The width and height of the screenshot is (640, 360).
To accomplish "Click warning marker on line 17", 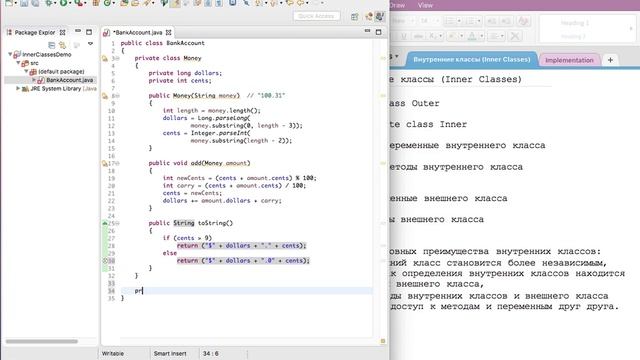I will coord(104,163).
